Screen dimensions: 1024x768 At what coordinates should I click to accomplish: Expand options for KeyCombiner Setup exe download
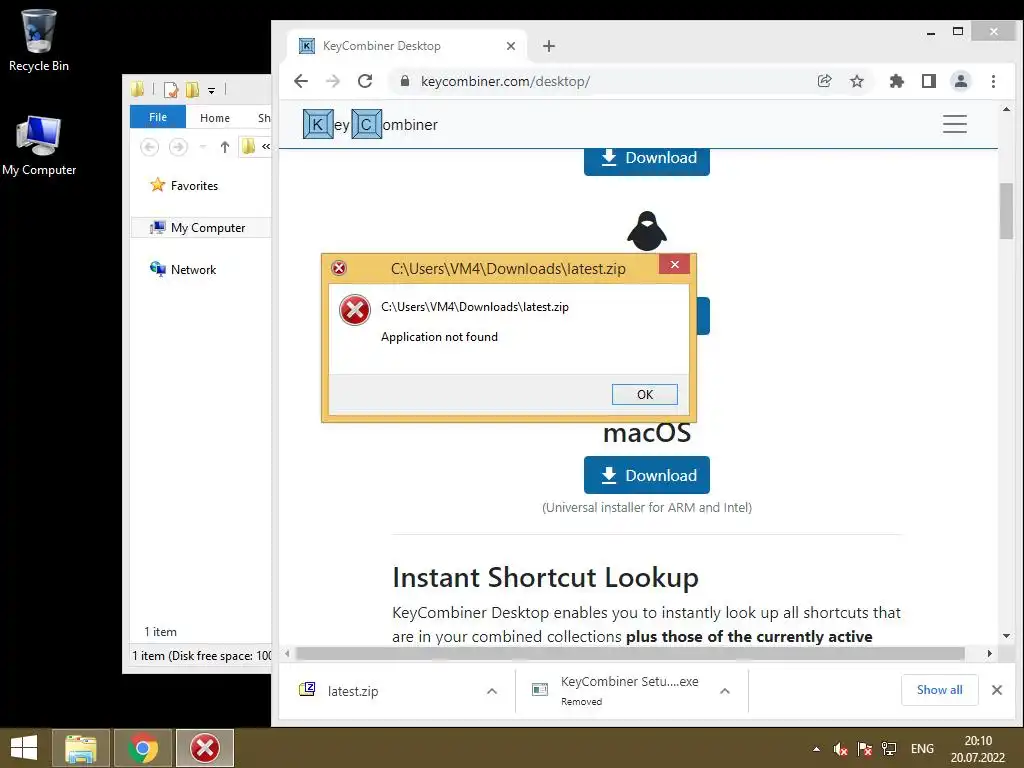click(724, 691)
